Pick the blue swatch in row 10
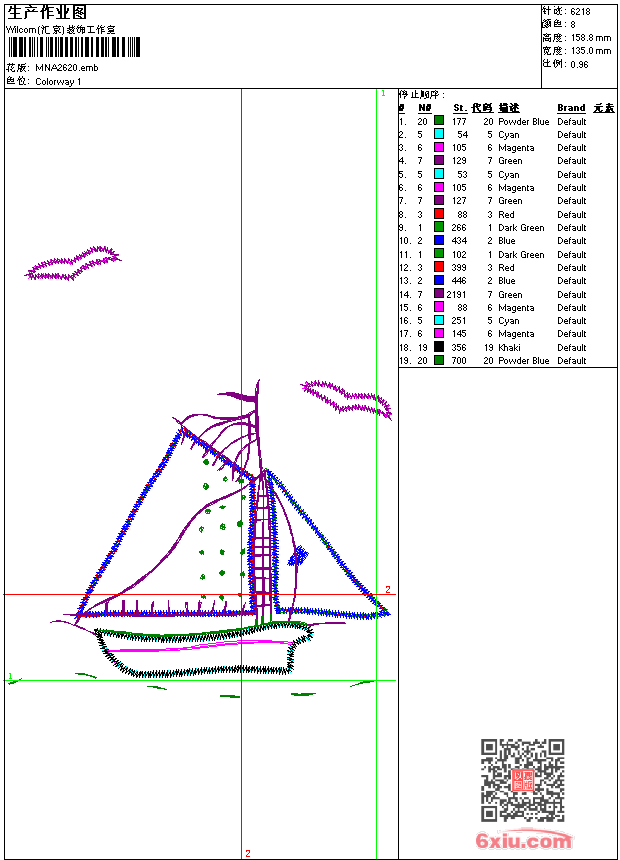The width and height of the screenshot is (620, 860). coord(439,240)
